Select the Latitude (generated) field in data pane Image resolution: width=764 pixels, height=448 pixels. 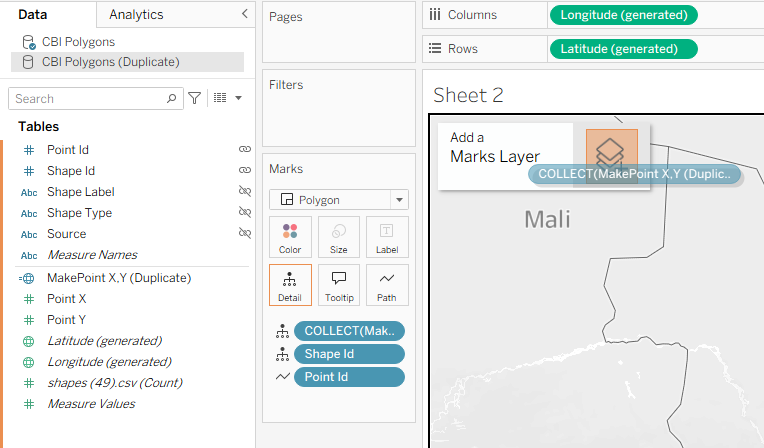[104, 340]
